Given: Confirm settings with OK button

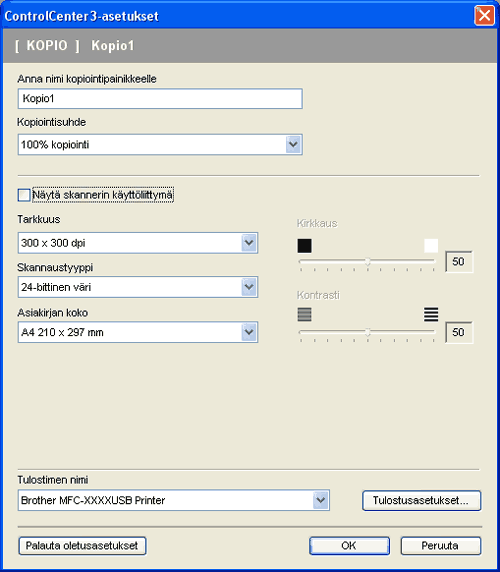Looking at the screenshot, I should point(349,546).
